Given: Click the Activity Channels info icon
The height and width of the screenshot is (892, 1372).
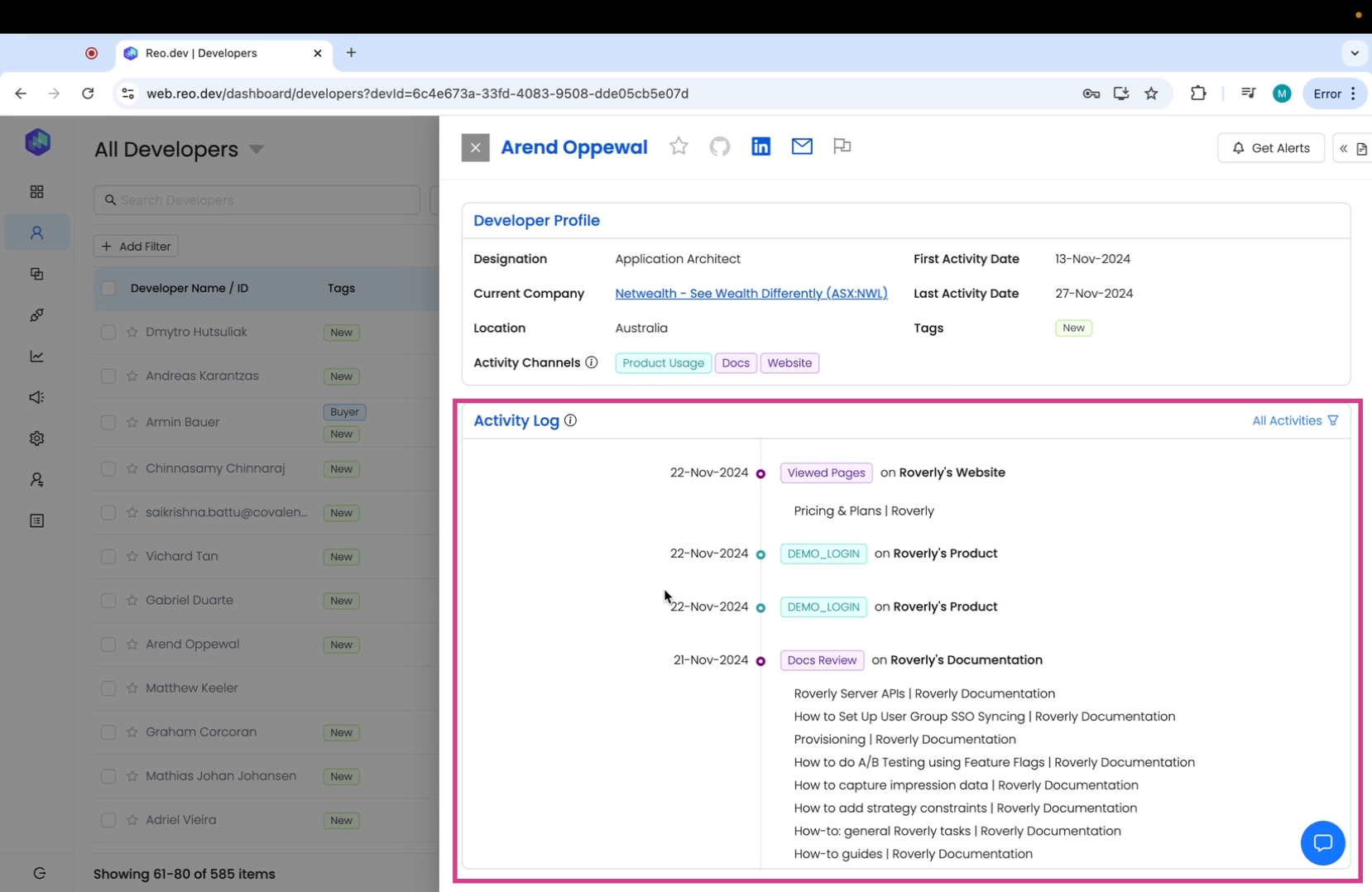Looking at the screenshot, I should point(591,362).
